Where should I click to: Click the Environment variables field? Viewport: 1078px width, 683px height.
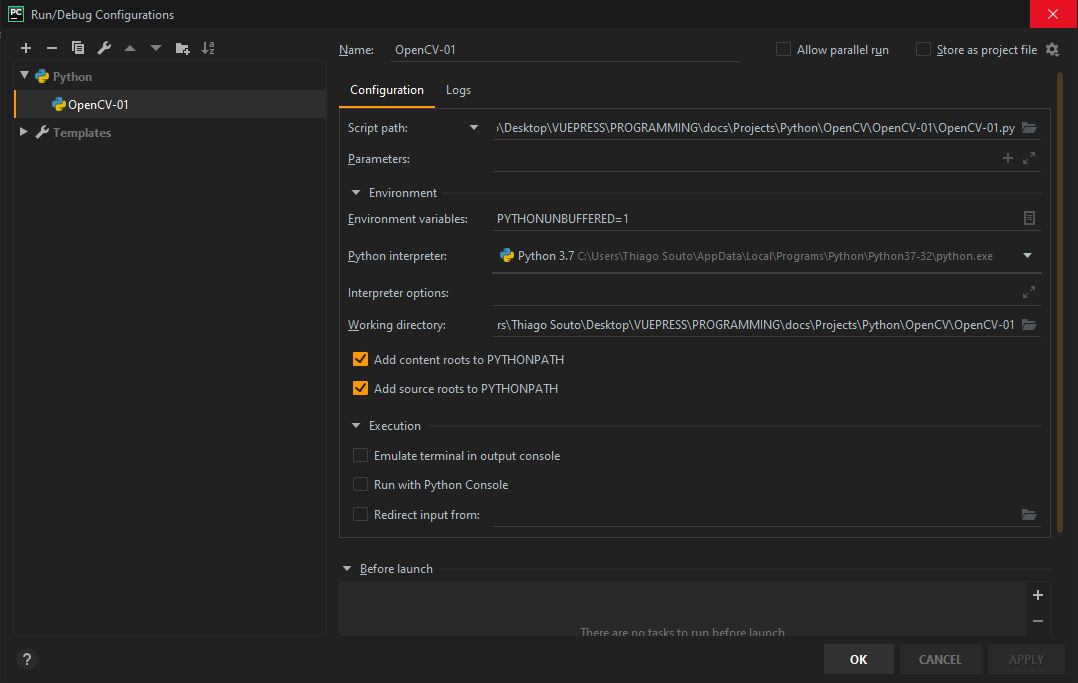click(756, 218)
